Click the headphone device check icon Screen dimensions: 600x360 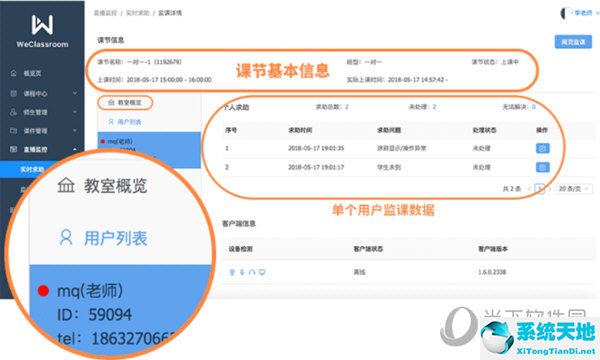(x=252, y=272)
